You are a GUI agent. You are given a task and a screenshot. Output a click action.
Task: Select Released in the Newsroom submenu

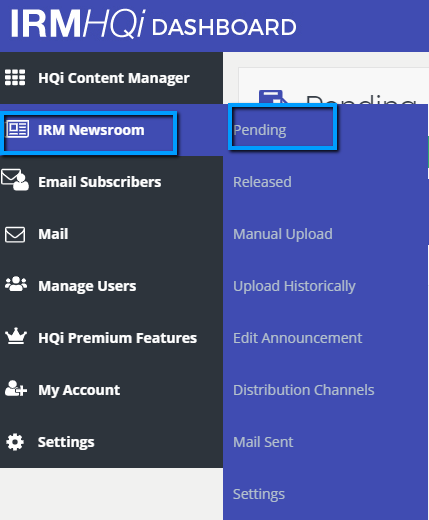tap(262, 182)
